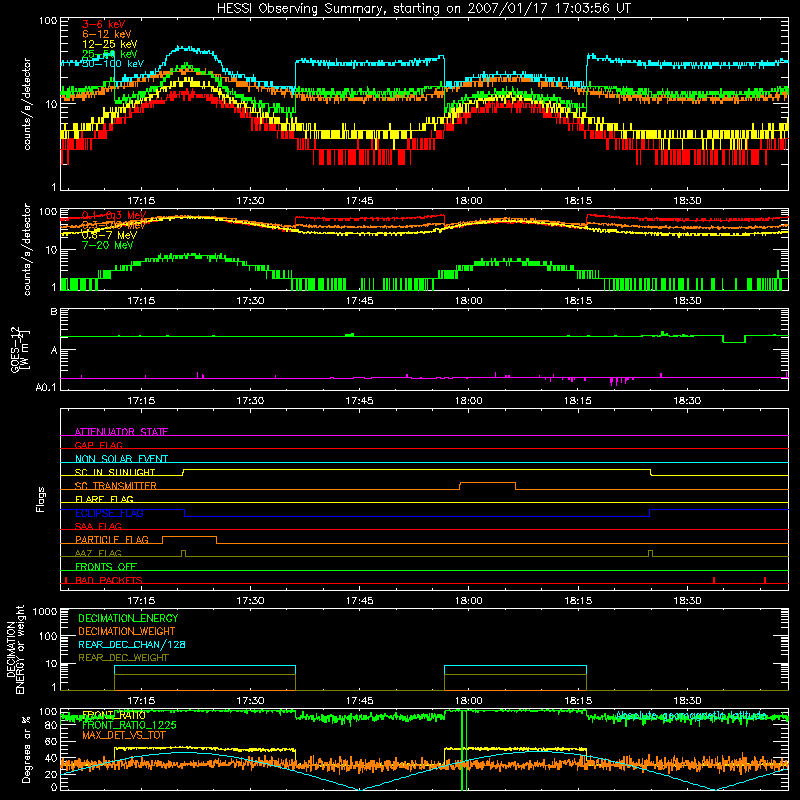Click the 12-25 keV legend entry
The height and width of the screenshot is (800, 800).
pyautogui.click(x=110, y=44)
